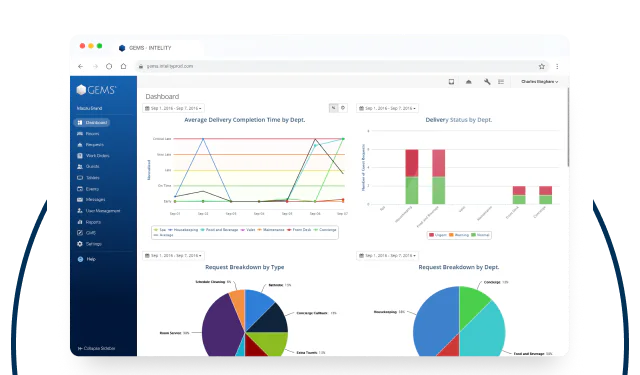
Task: Open Settings via the gear icon
Action: (80, 244)
